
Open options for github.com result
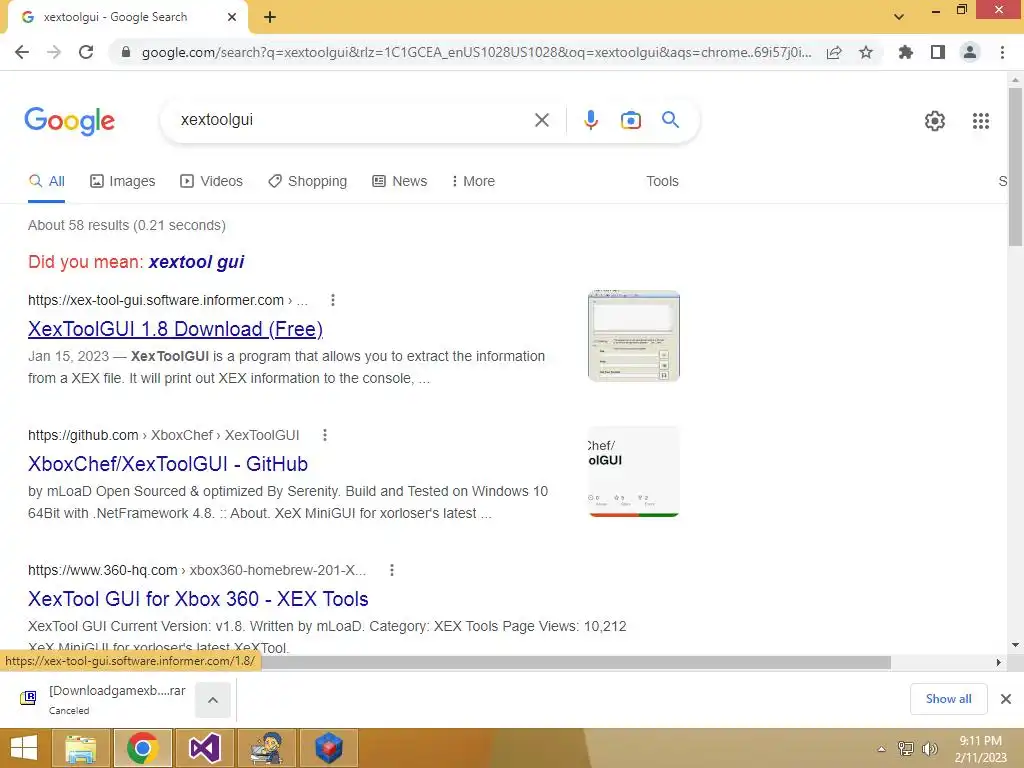tap(325, 435)
